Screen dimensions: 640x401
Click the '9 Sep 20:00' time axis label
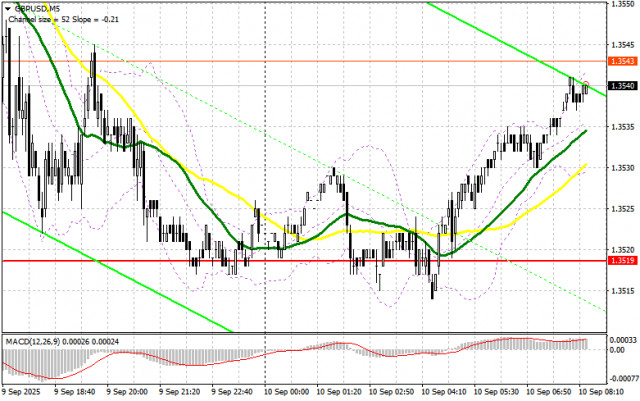pos(127,392)
